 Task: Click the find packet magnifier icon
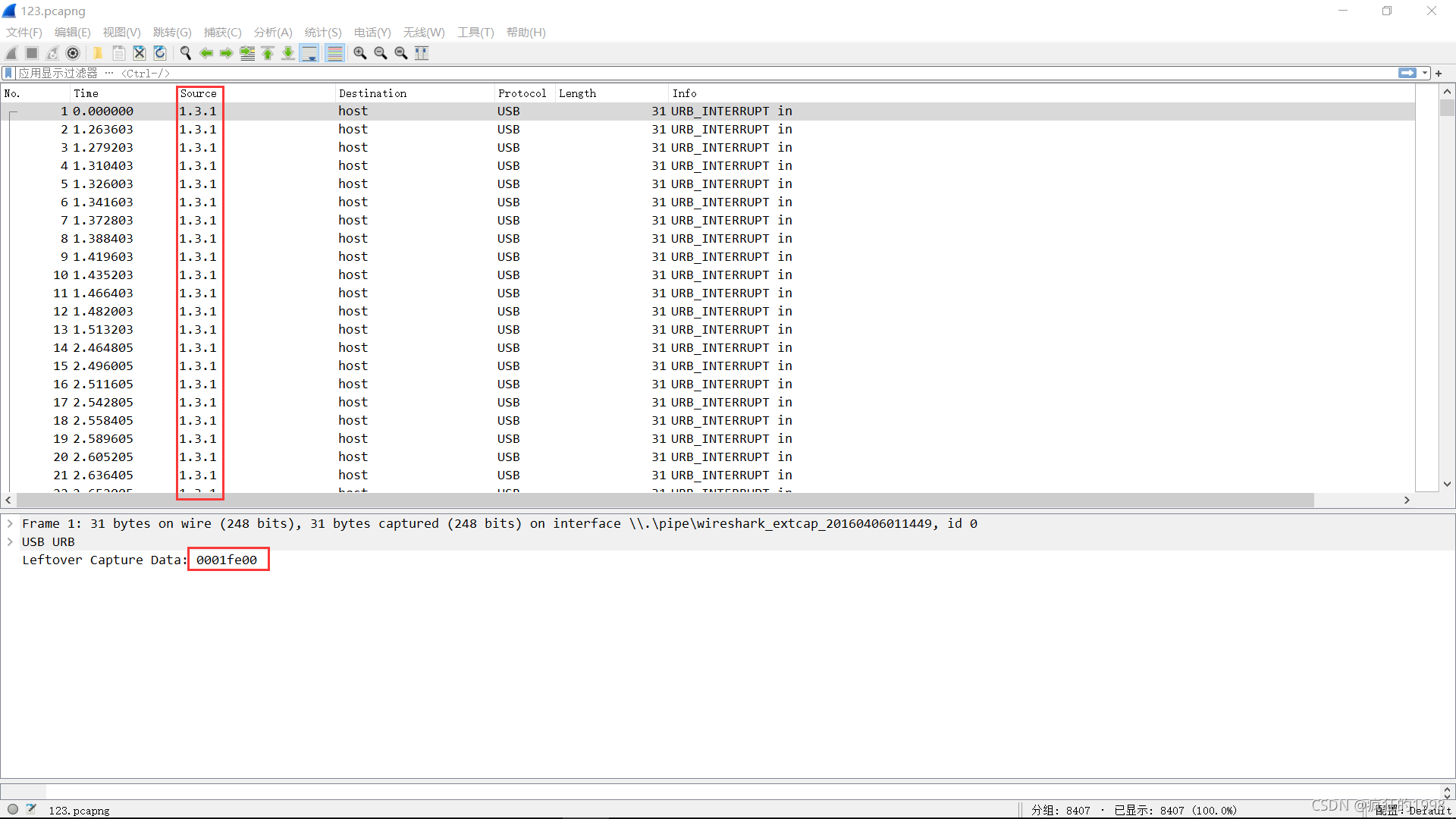pyautogui.click(x=186, y=53)
